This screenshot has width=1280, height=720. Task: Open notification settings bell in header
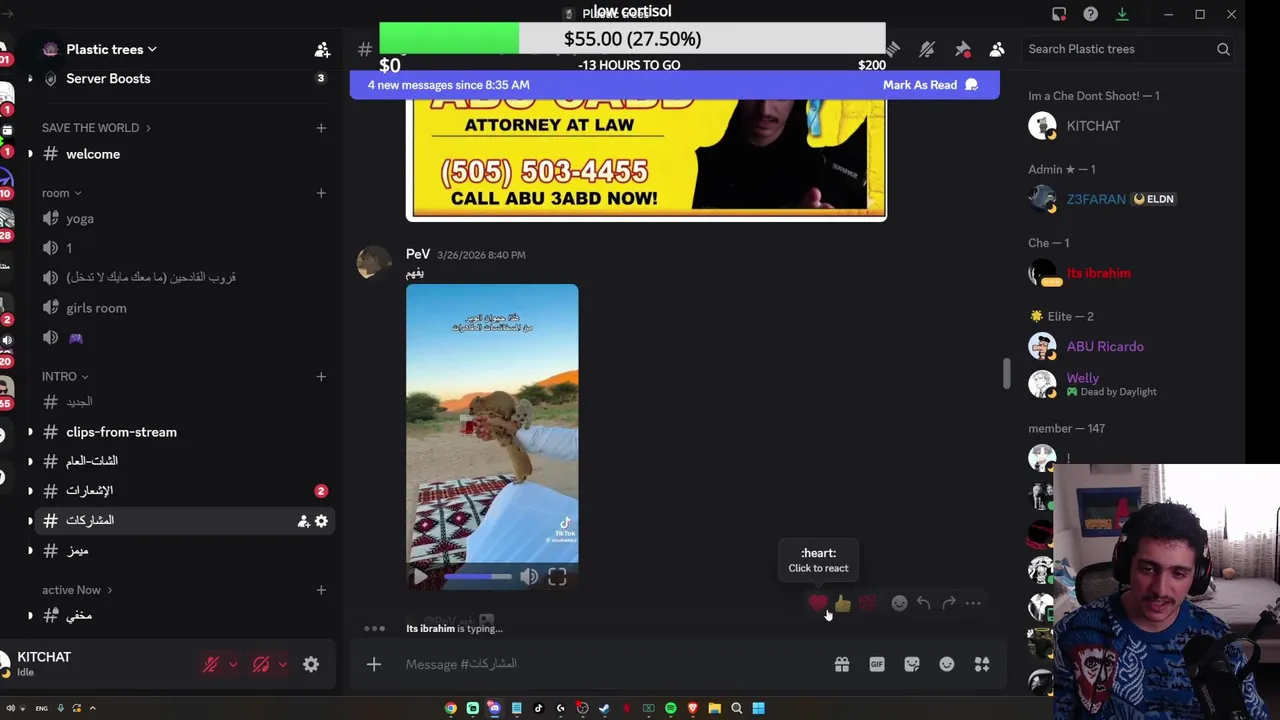coord(927,49)
